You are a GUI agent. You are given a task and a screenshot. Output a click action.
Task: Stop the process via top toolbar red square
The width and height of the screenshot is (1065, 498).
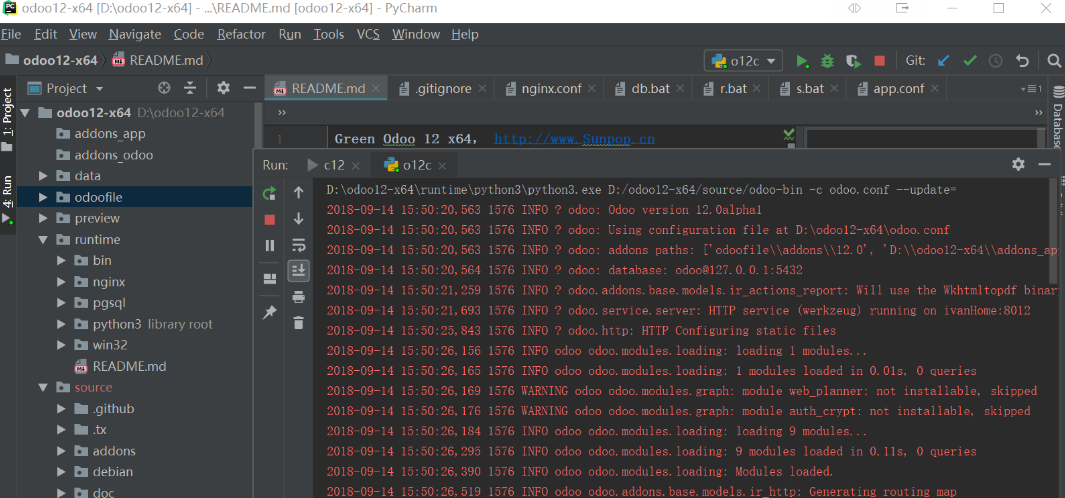pyautogui.click(x=880, y=61)
